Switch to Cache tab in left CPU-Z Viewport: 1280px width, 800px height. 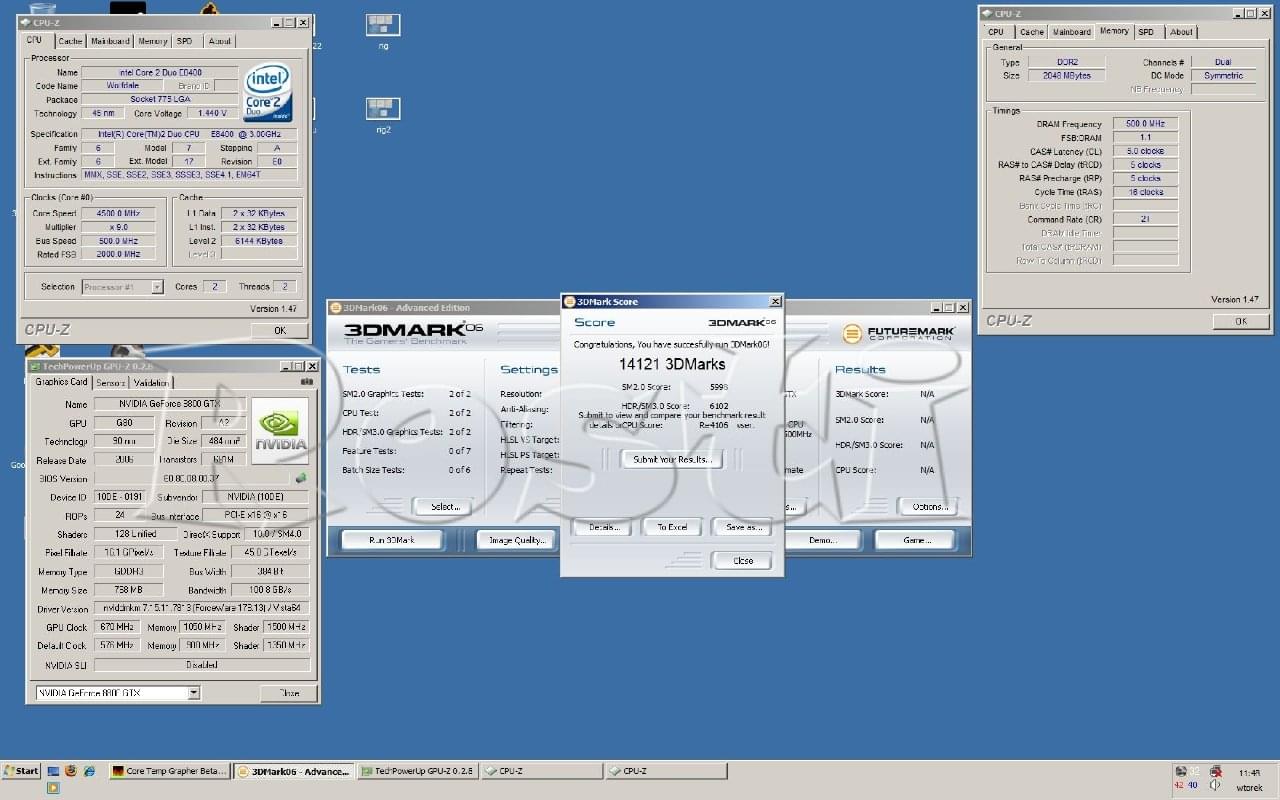pyautogui.click(x=70, y=41)
